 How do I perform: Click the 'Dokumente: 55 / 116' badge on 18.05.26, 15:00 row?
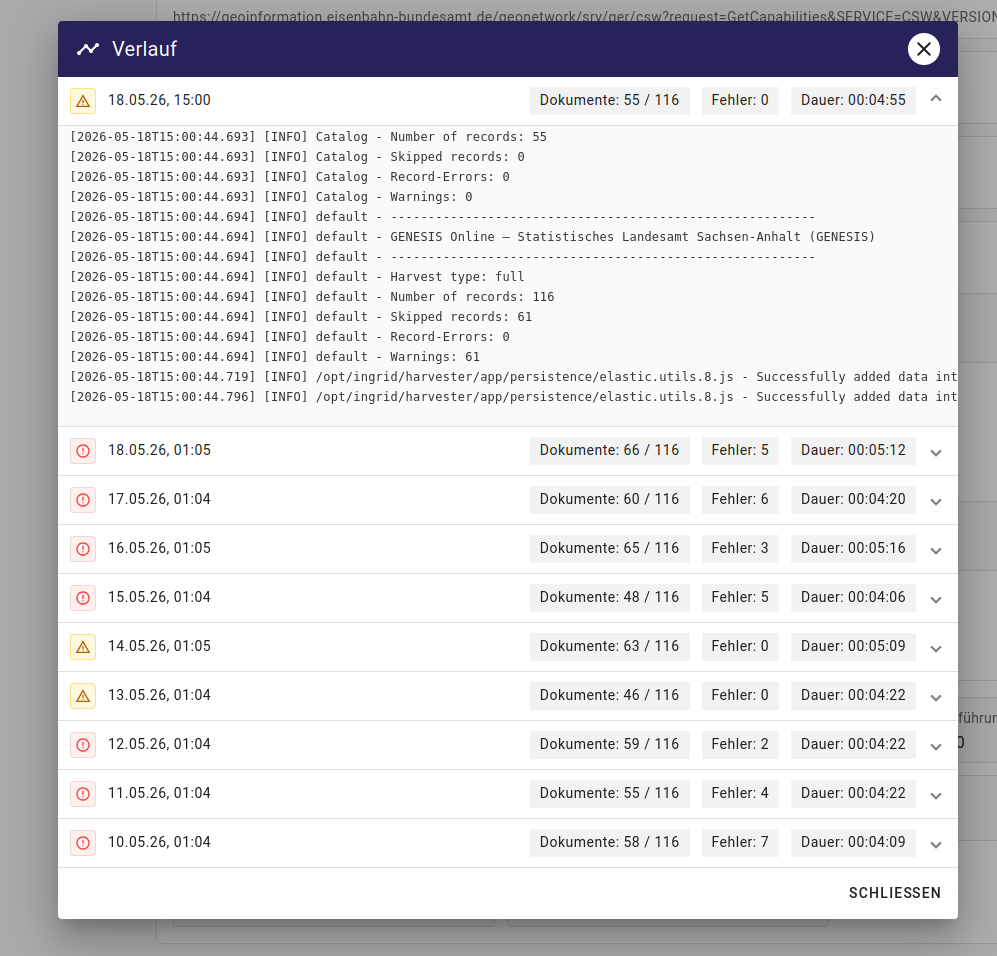[609, 100]
